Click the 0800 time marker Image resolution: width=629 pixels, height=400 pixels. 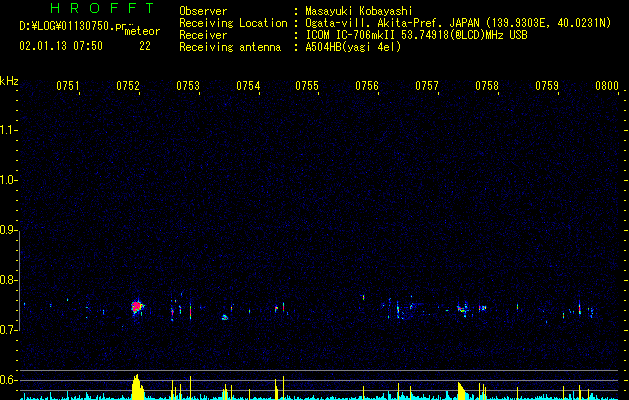click(x=607, y=86)
